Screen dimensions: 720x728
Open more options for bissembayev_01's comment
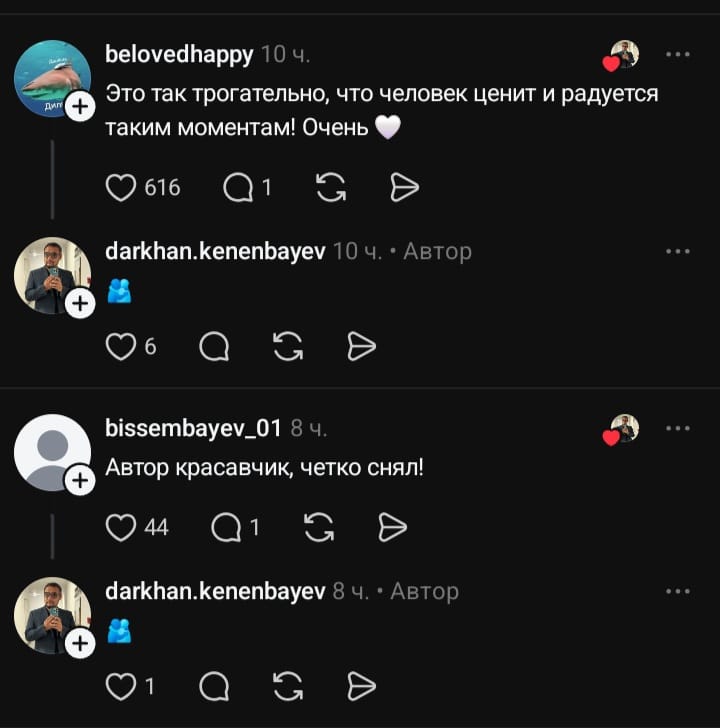click(678, 428)
